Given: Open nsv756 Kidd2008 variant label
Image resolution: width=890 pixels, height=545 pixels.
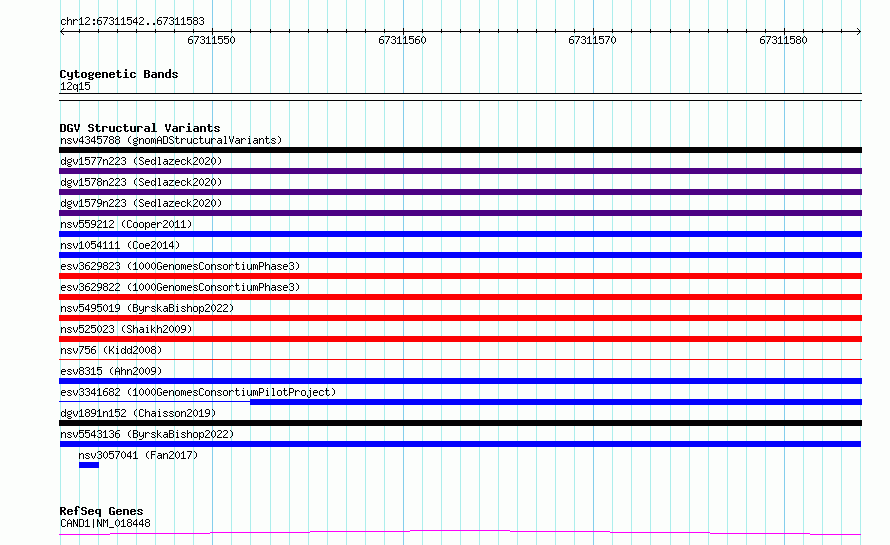Looking at the screenshot, I should click(111, 350).
